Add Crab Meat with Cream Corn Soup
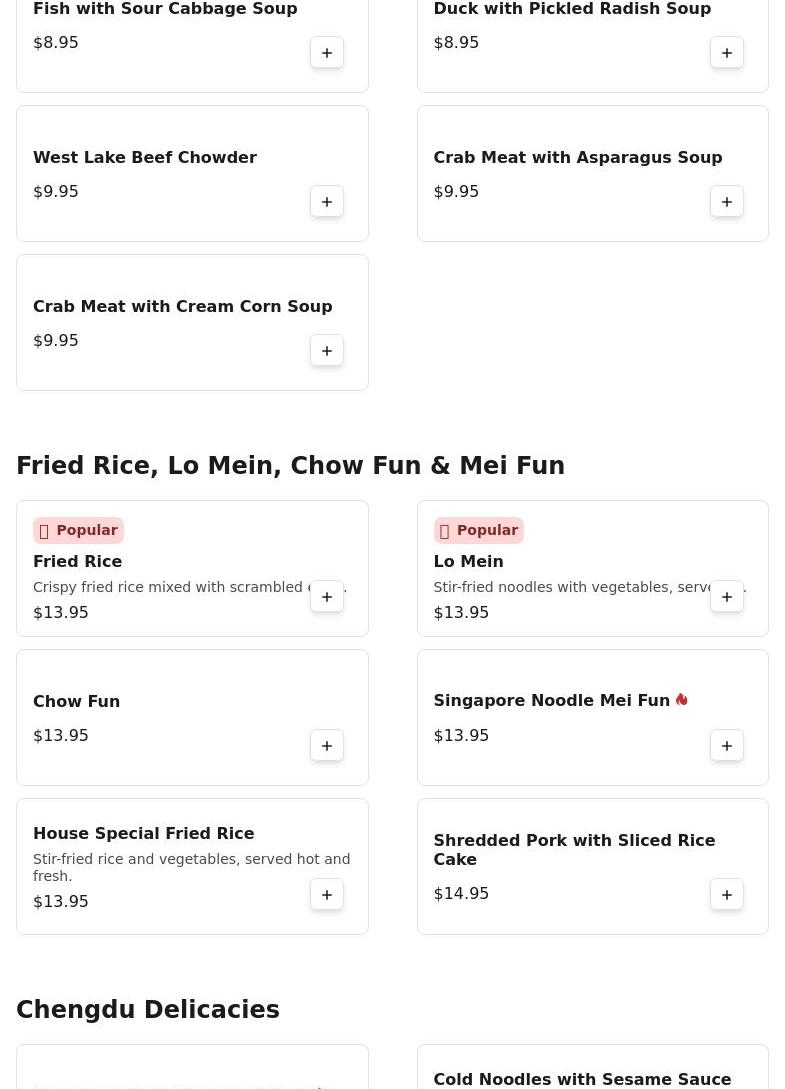785x1089 pixels. coord(327,351)
